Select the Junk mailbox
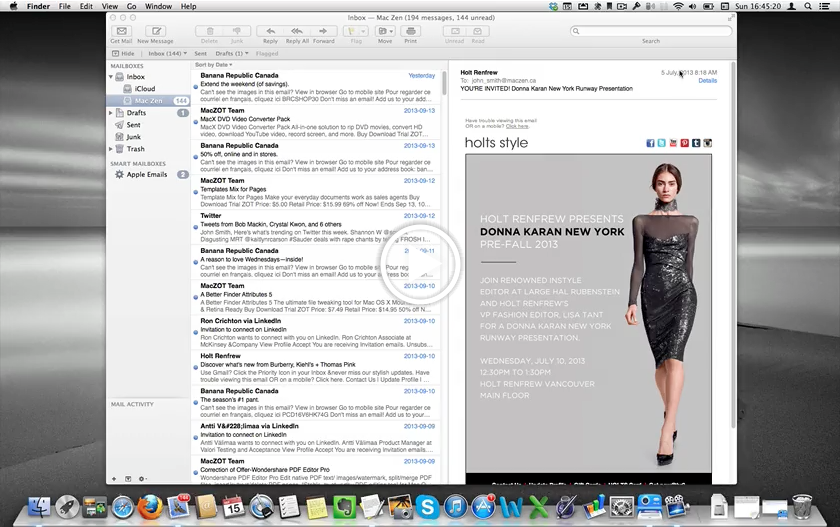Screen dimensions: 840x527 tap(133, 137)
